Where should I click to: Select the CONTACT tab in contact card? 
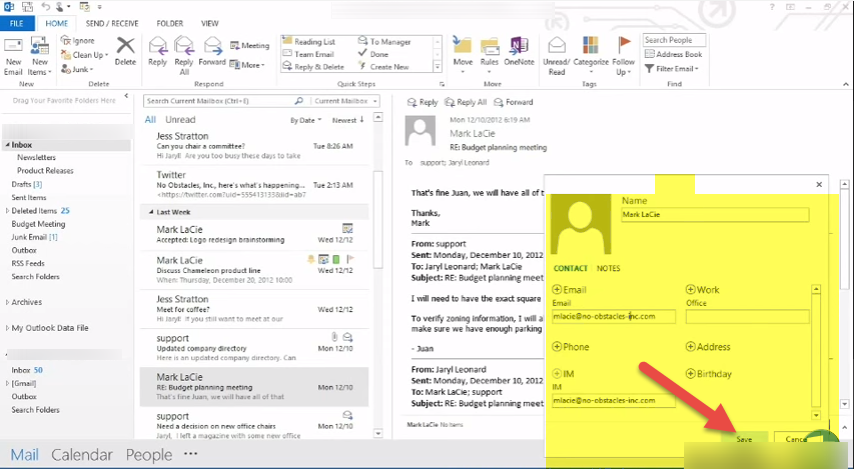point(570,269)
